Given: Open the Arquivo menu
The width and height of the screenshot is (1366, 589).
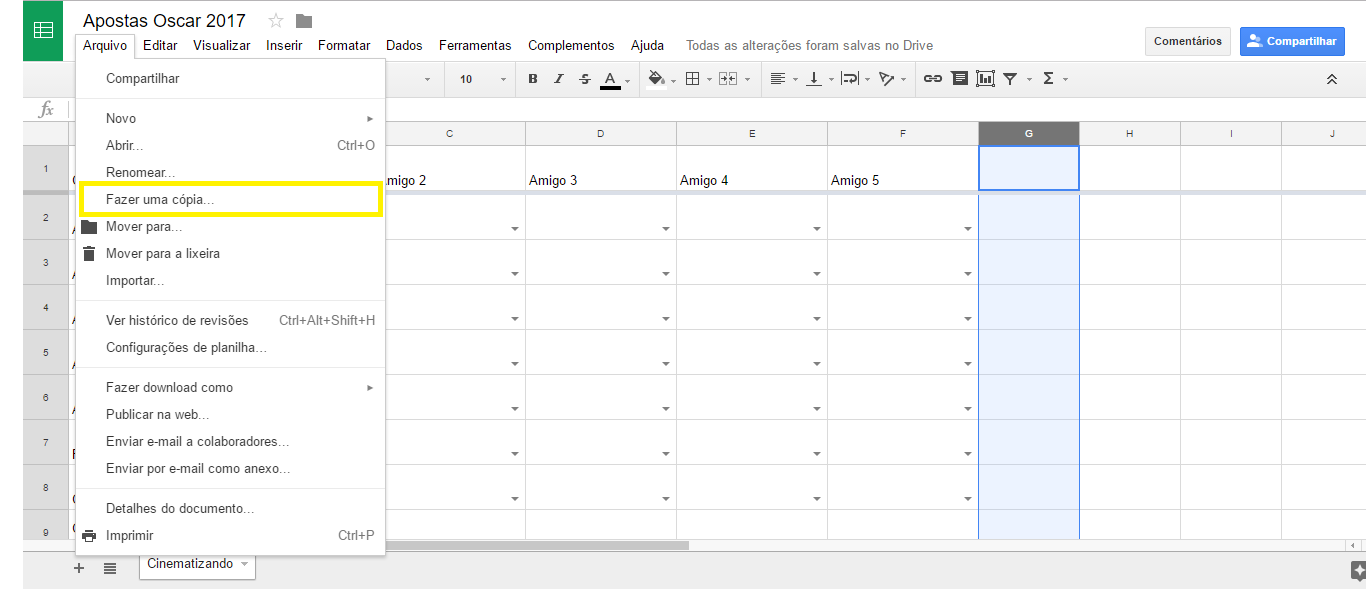Looking at the screenshot, I should pos(105,45).
